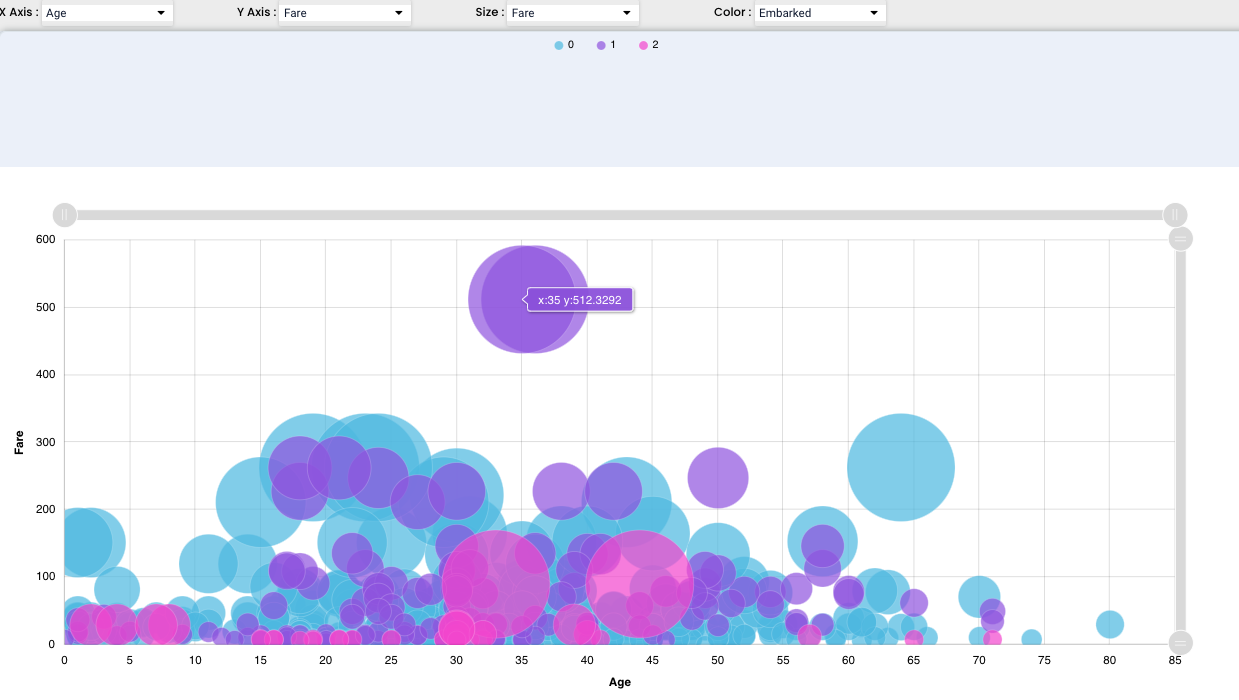Viewport: 1239px width, 700px height.
Task: Open the X Axis dropdown set to Age
Action: [x=107, y=13]
